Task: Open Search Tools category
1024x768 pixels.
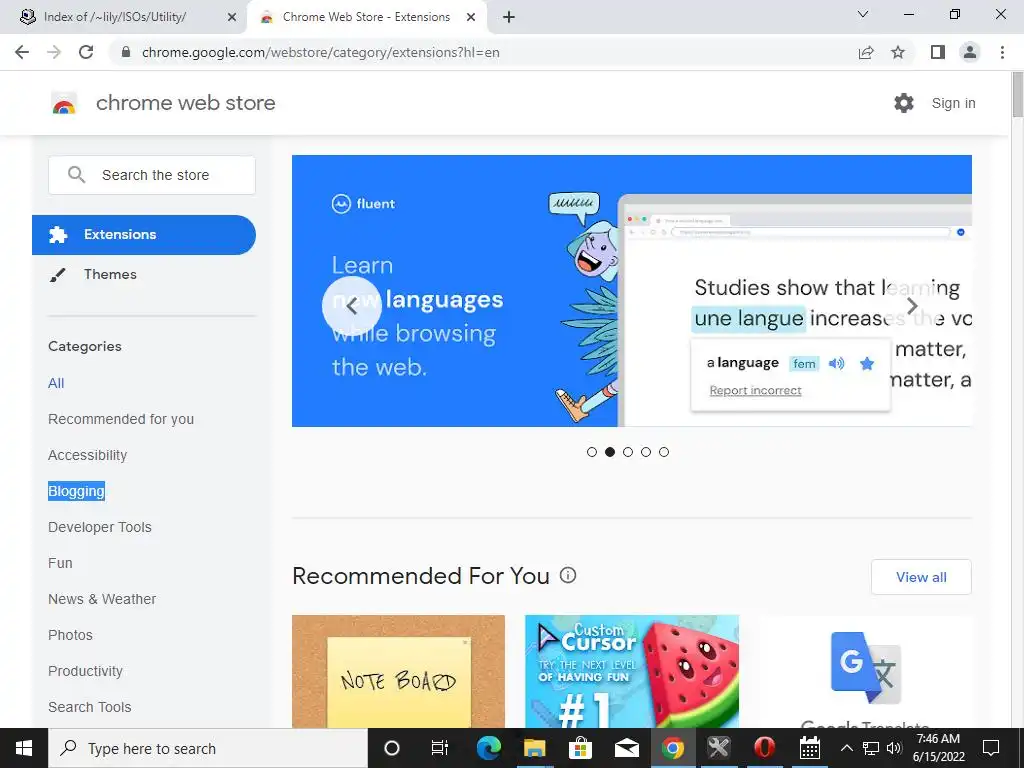Action: 89,707
